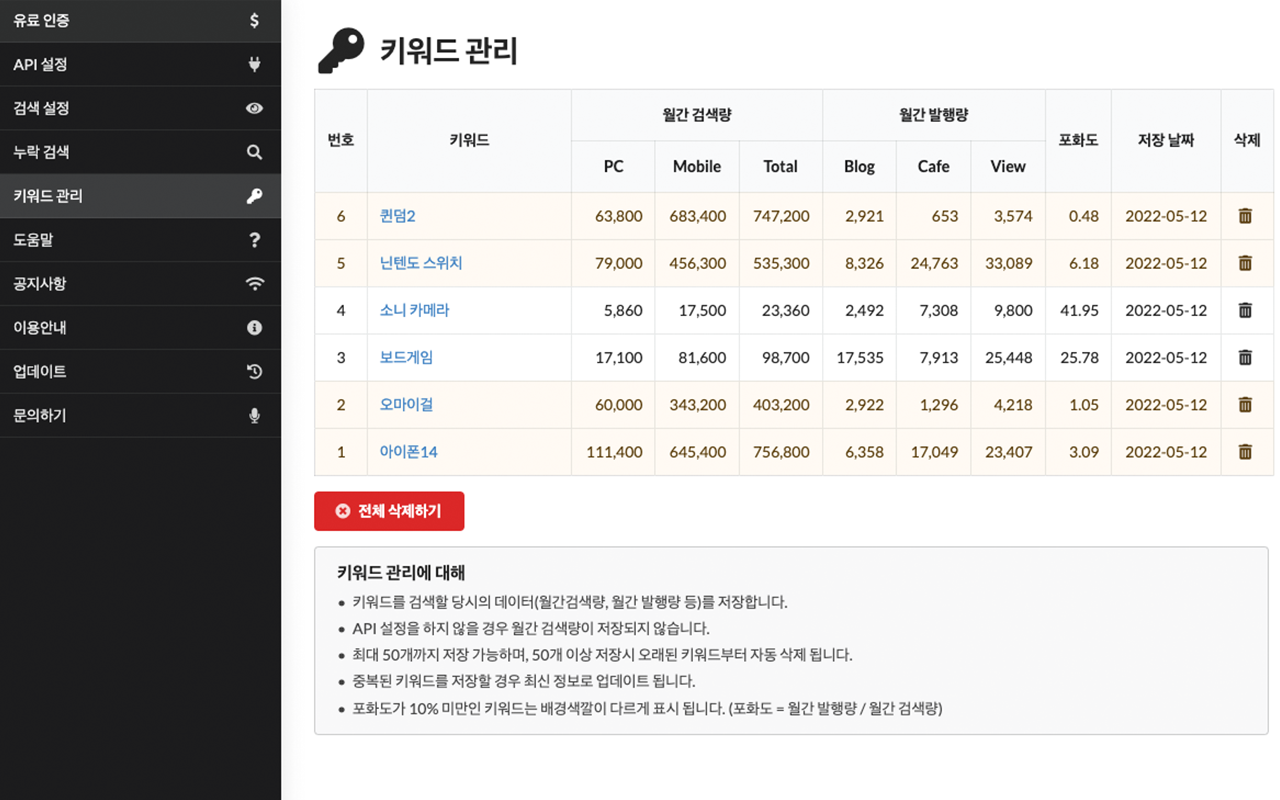Open 업데이트 in the sidebar
Viewport: 1280px width, 800px height.
click(140, 371)
